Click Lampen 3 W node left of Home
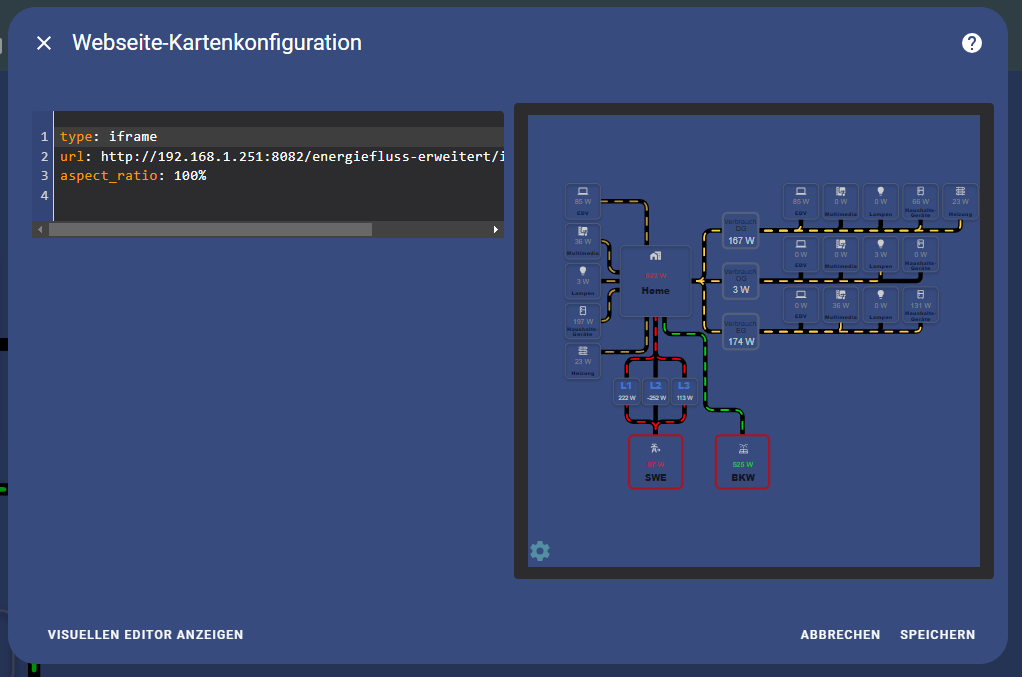 (x=583, y=281)
